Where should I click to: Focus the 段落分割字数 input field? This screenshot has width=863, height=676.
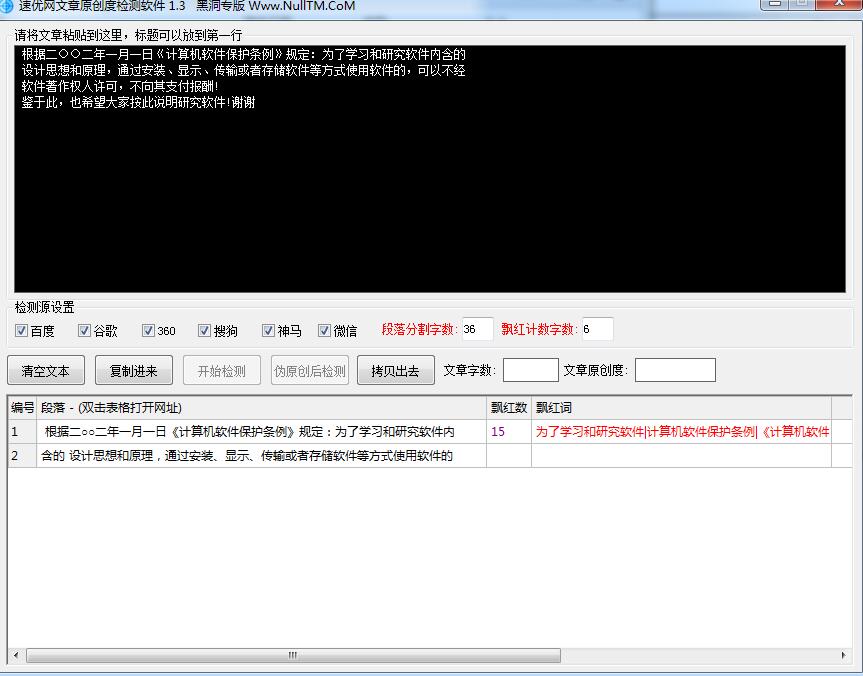477,329
